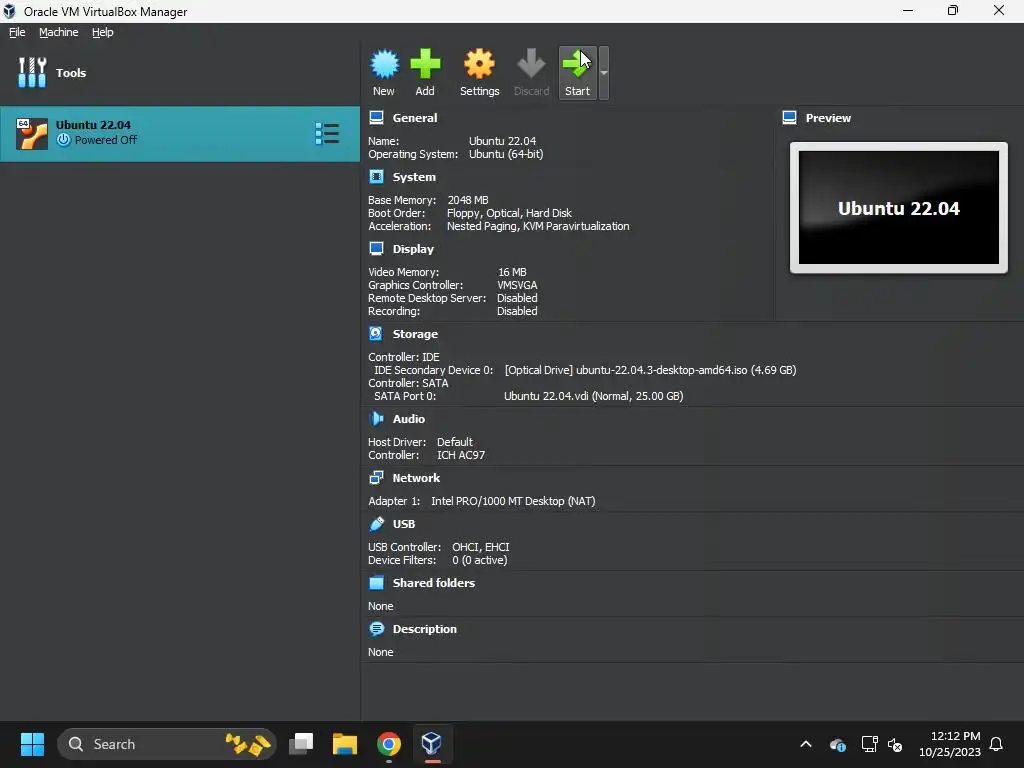Image resolution: width=1024 pixels, height=768 pixels.
Task: Click the Discard toolbar icon
Action: (531, 64)
